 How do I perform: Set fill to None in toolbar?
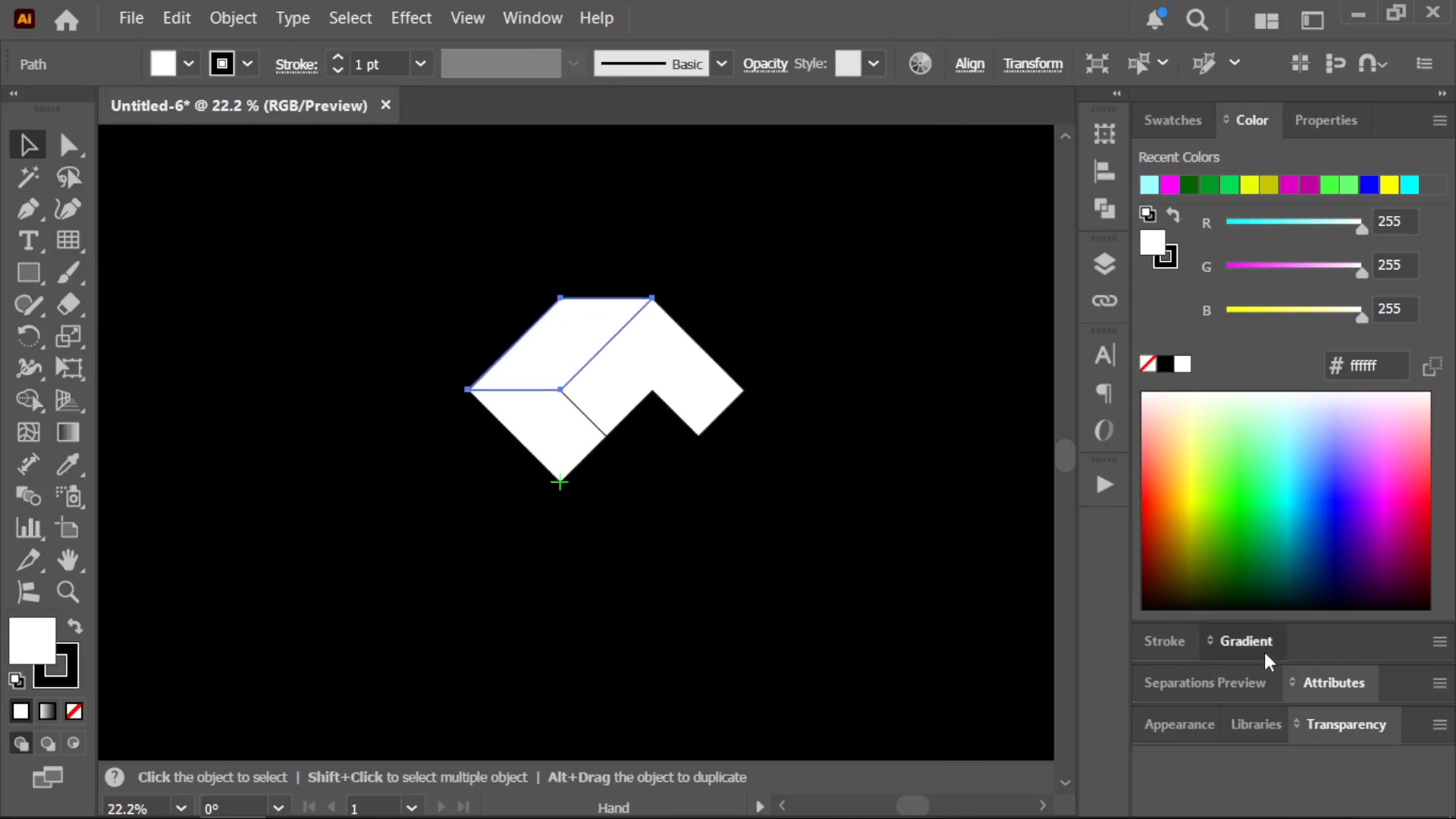(x=74, y=711)
